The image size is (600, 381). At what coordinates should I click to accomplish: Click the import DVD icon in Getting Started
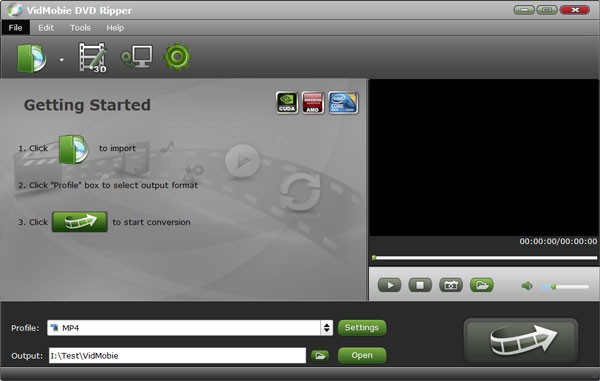tap(73, 149)
